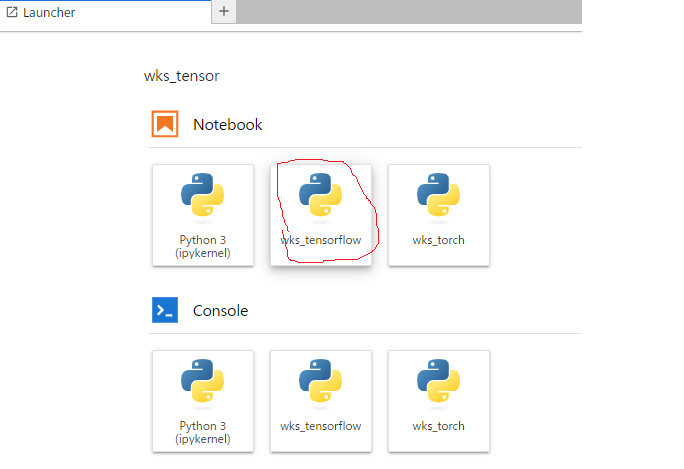Click Python logo on Python 3 console card

pos(203,380)
